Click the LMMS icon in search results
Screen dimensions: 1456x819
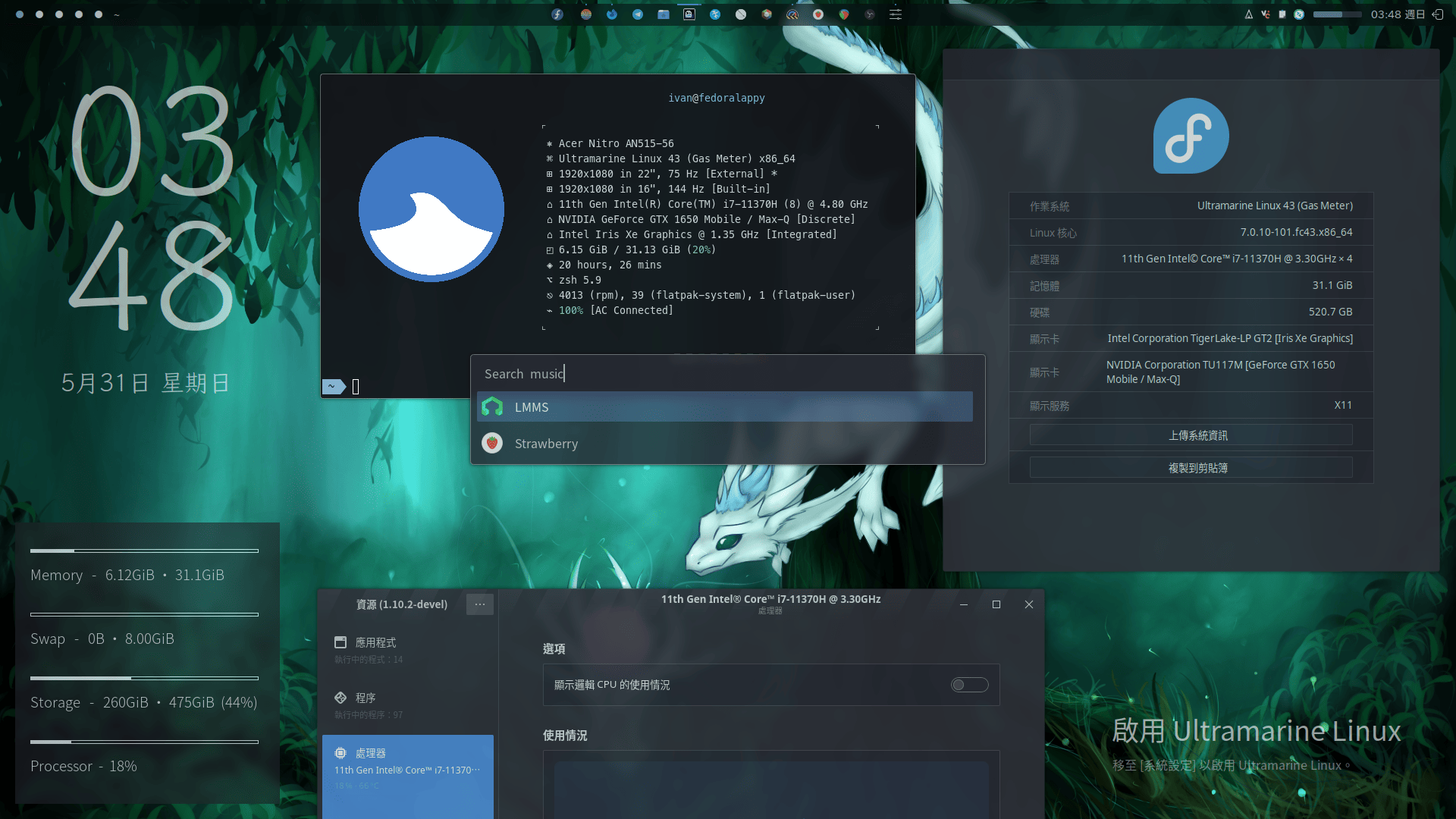point(492,407)
